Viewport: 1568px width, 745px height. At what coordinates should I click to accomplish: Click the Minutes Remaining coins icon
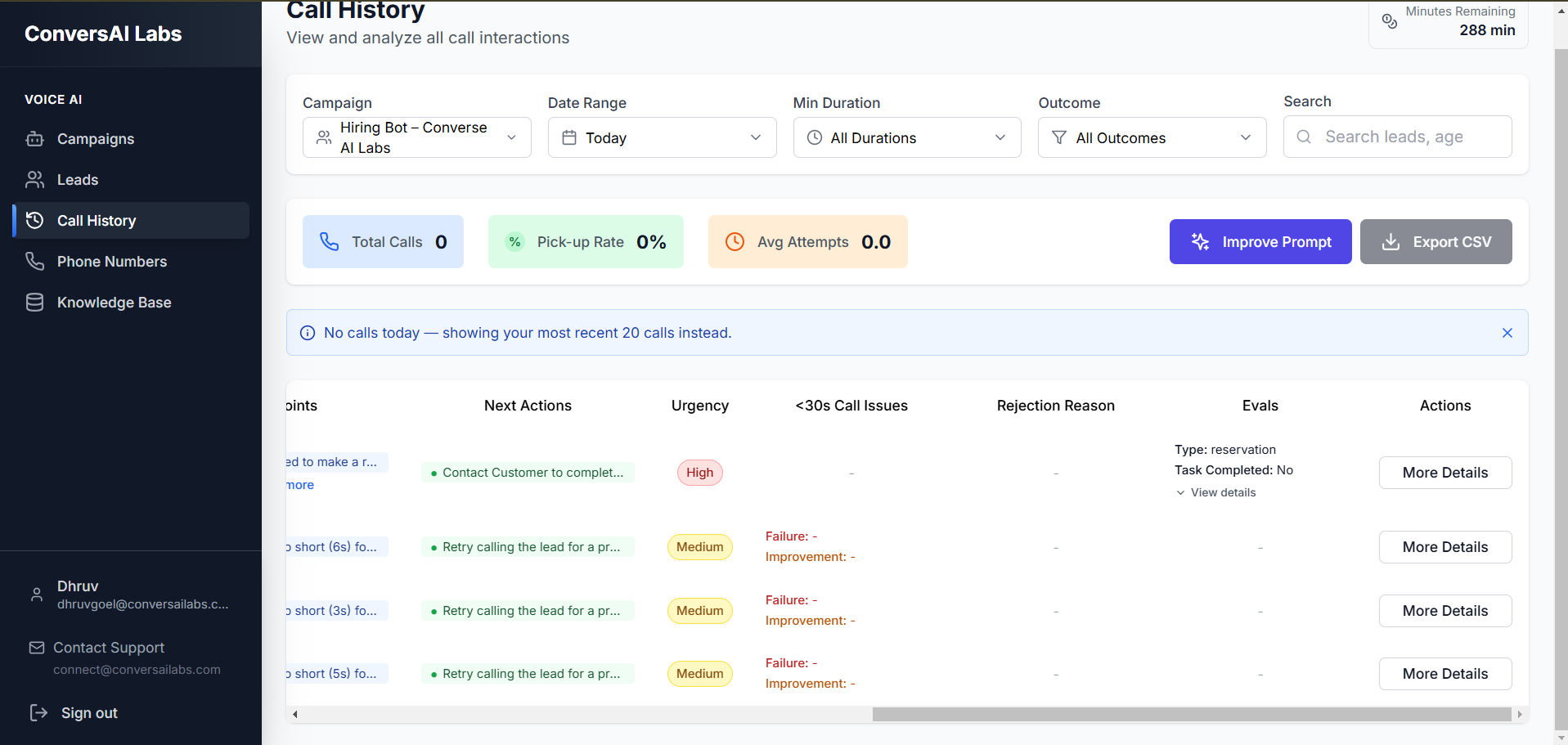click(x=1389, y=21)
